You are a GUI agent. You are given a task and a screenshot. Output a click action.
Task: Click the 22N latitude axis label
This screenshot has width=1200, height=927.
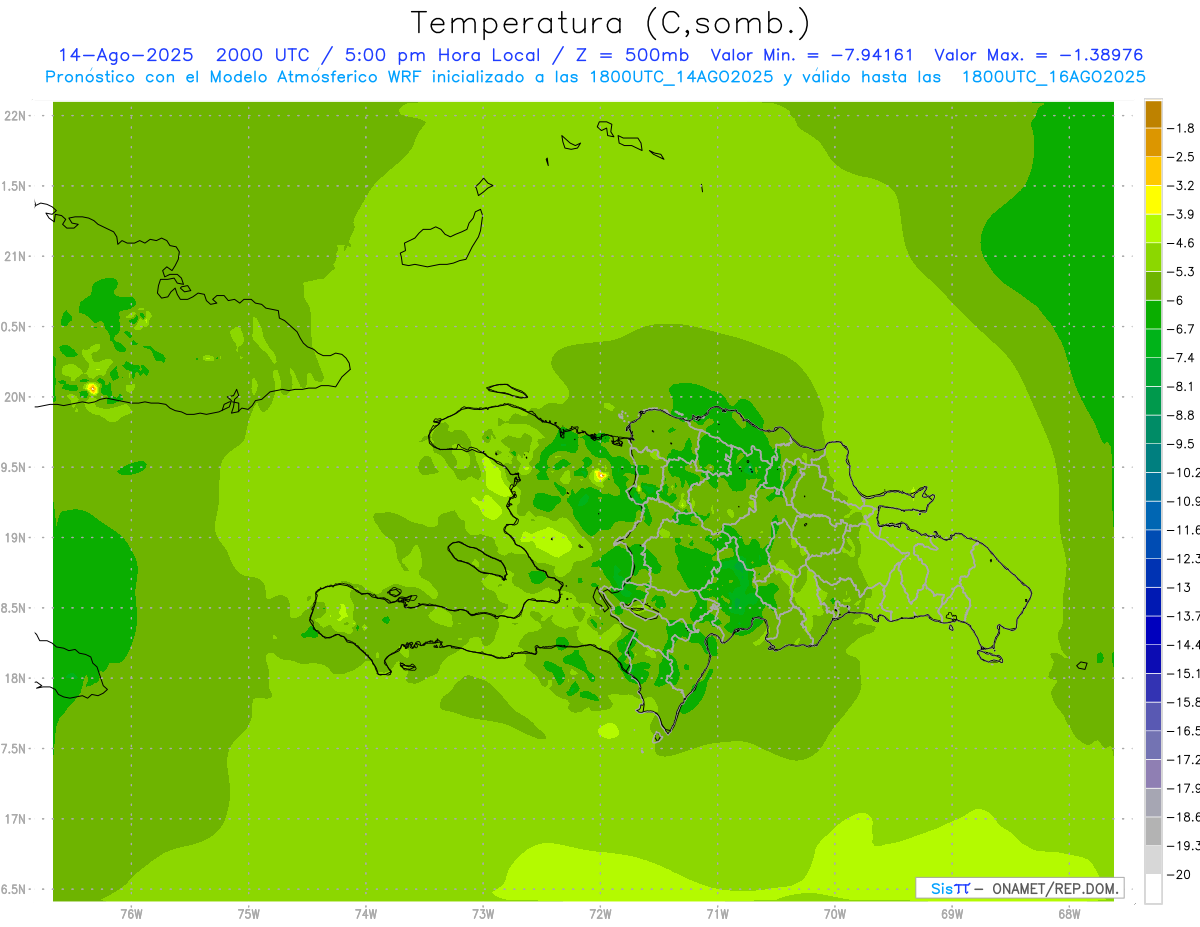tap(16, 116)
